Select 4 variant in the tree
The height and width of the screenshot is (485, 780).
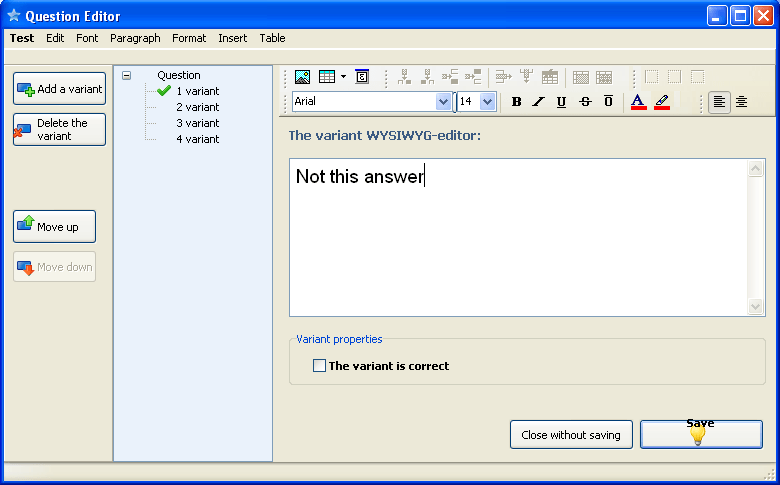[197, 139]
